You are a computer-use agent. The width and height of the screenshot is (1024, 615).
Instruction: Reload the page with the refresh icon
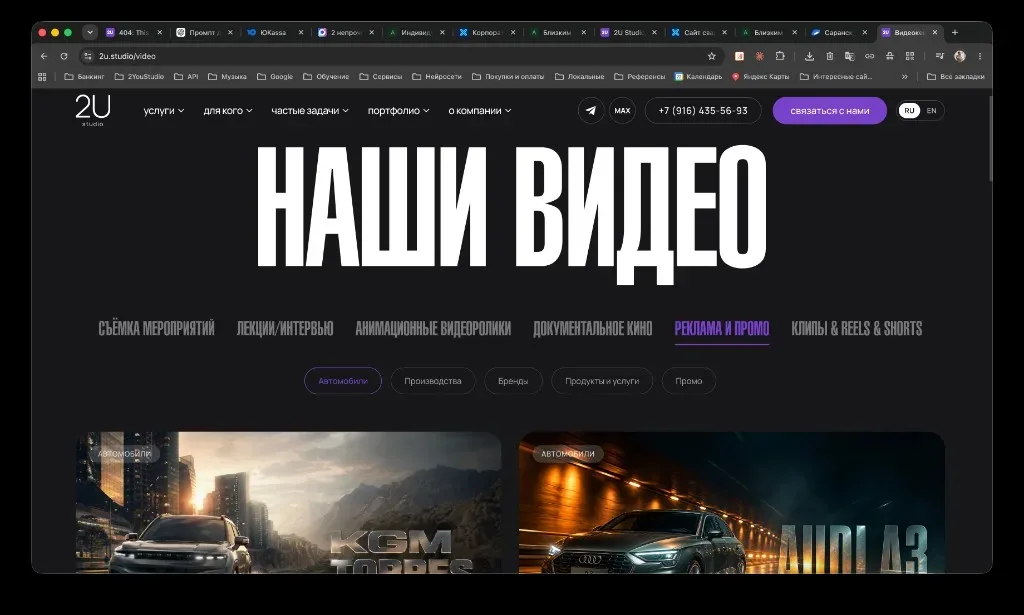pyautogui.click(x=64, y=56)
